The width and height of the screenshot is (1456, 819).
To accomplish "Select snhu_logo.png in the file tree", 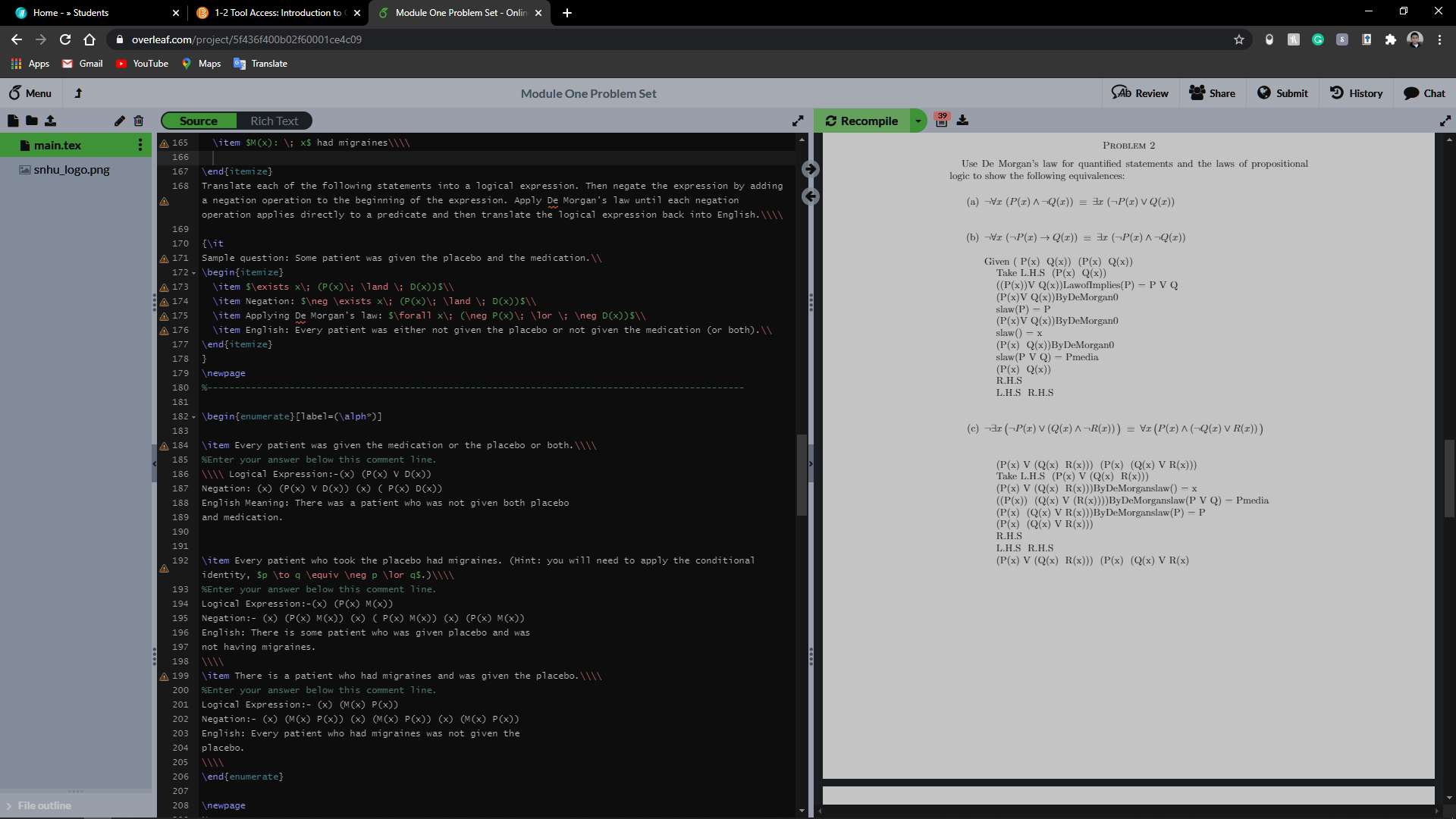I will tap(71, 170).
